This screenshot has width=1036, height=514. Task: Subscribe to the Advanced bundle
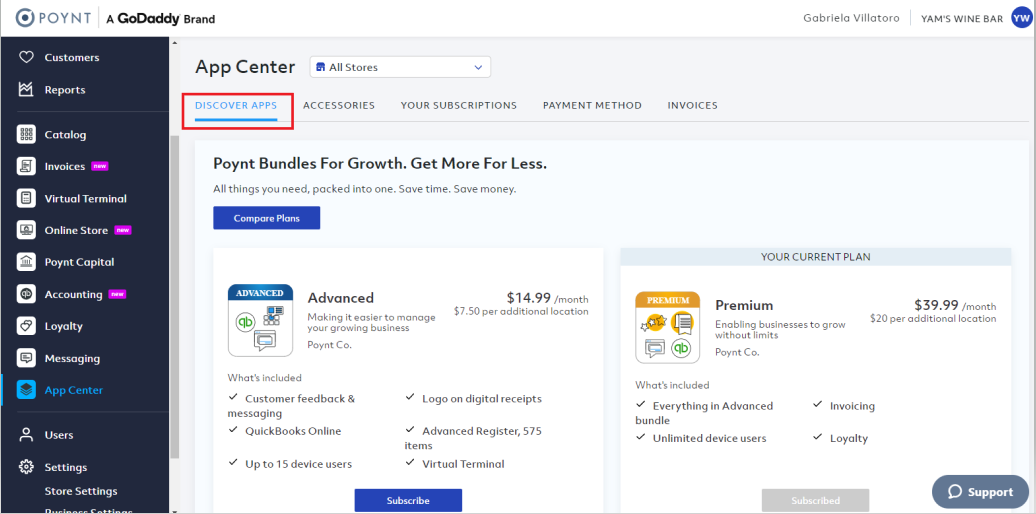[408, 500]
